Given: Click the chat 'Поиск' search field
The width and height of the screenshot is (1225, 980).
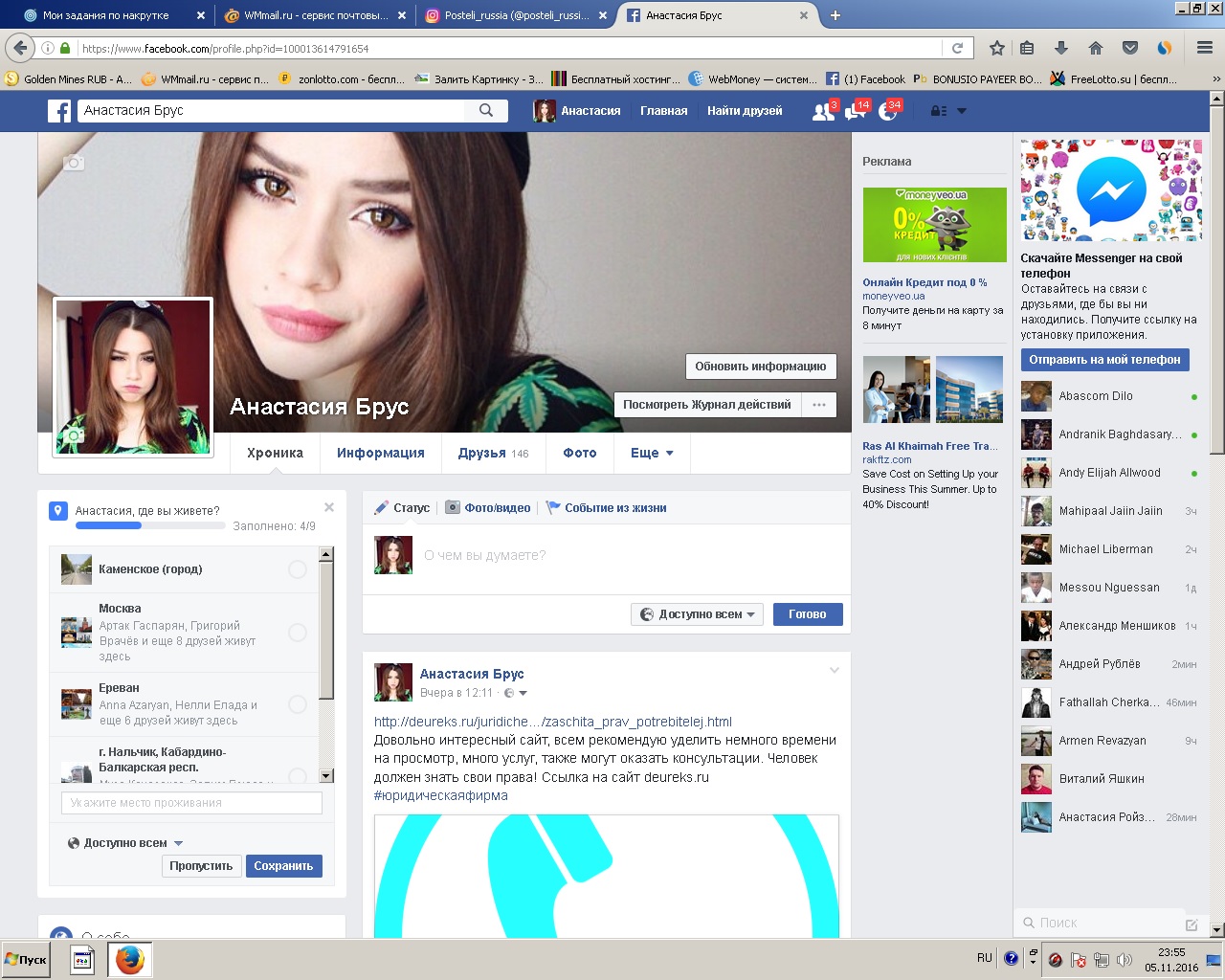Looking at the screenshot, I should click(x=1101, y=923).
